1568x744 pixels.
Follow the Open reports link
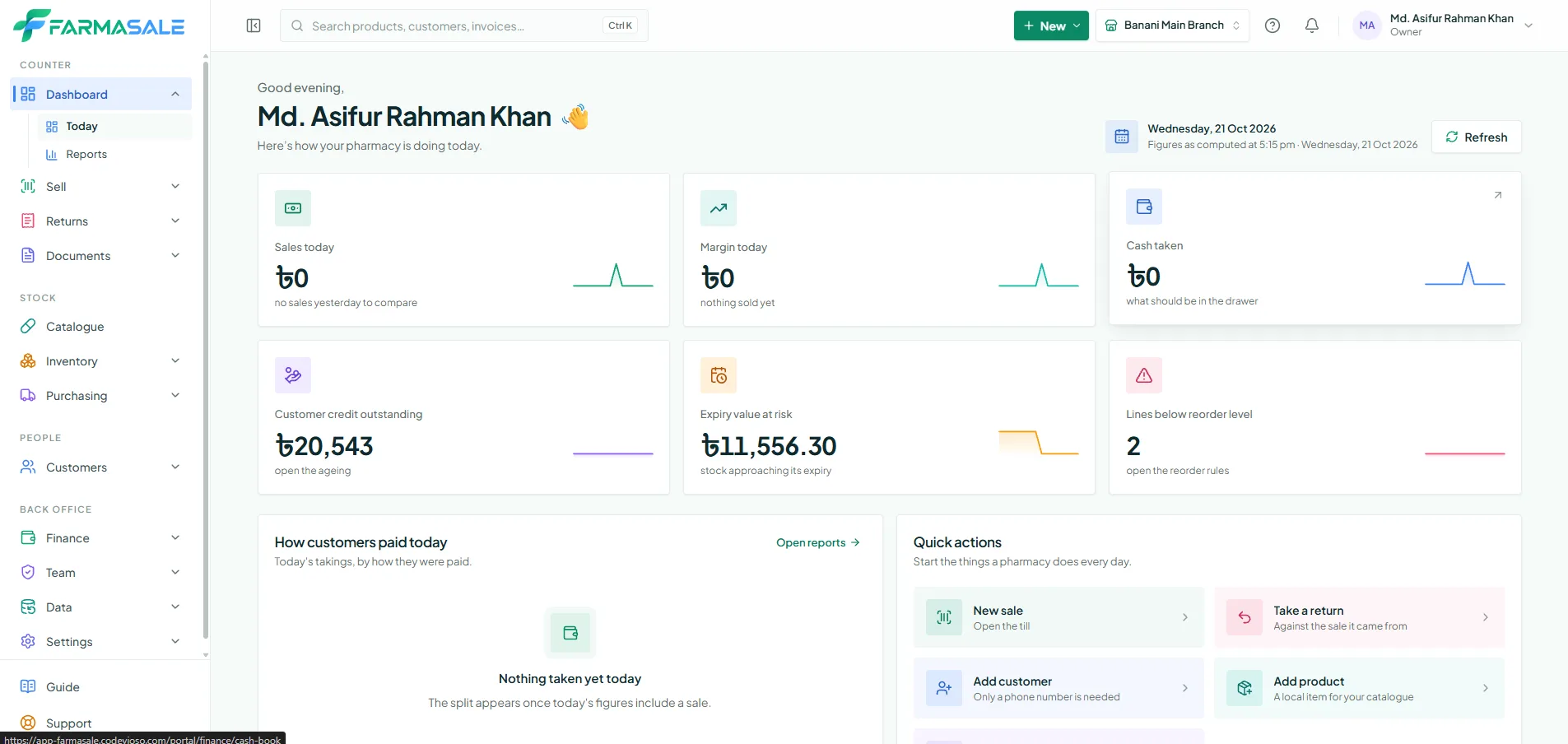[818, 542]
